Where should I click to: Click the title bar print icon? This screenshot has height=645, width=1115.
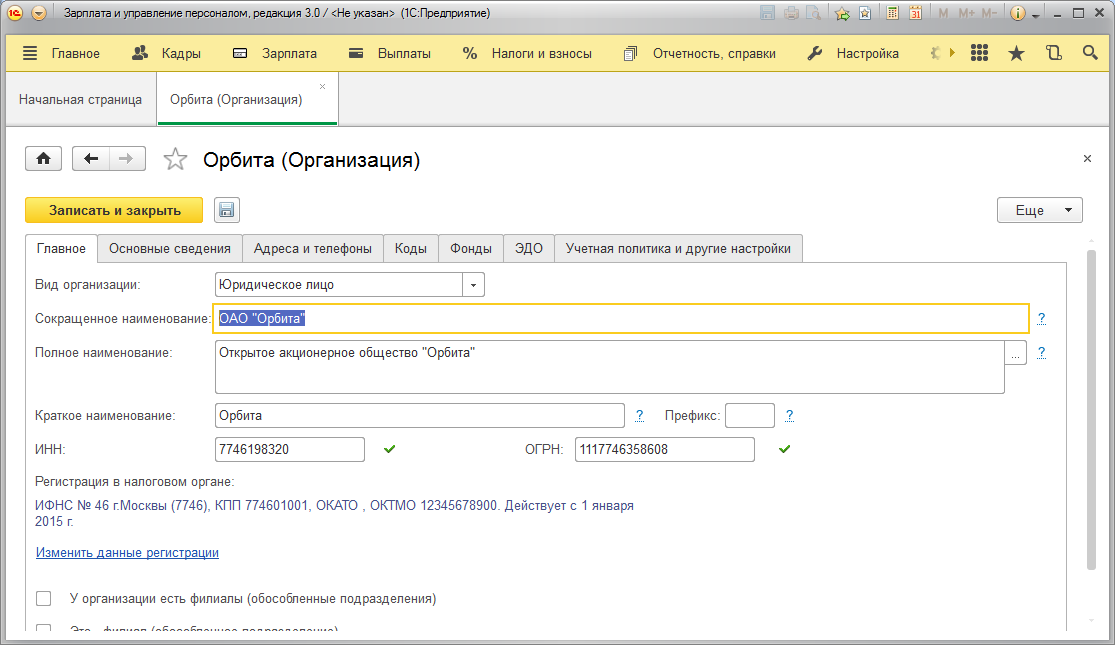tap(791, 13)
